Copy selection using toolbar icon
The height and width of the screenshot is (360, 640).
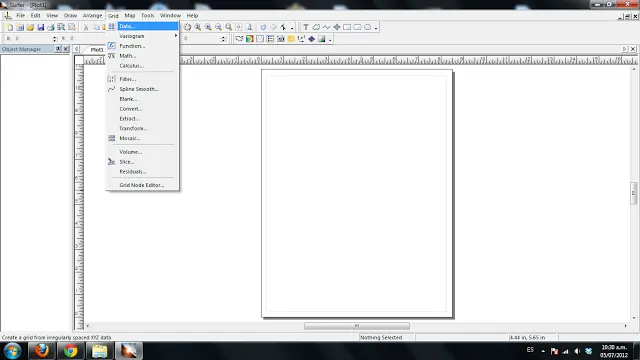96,27
